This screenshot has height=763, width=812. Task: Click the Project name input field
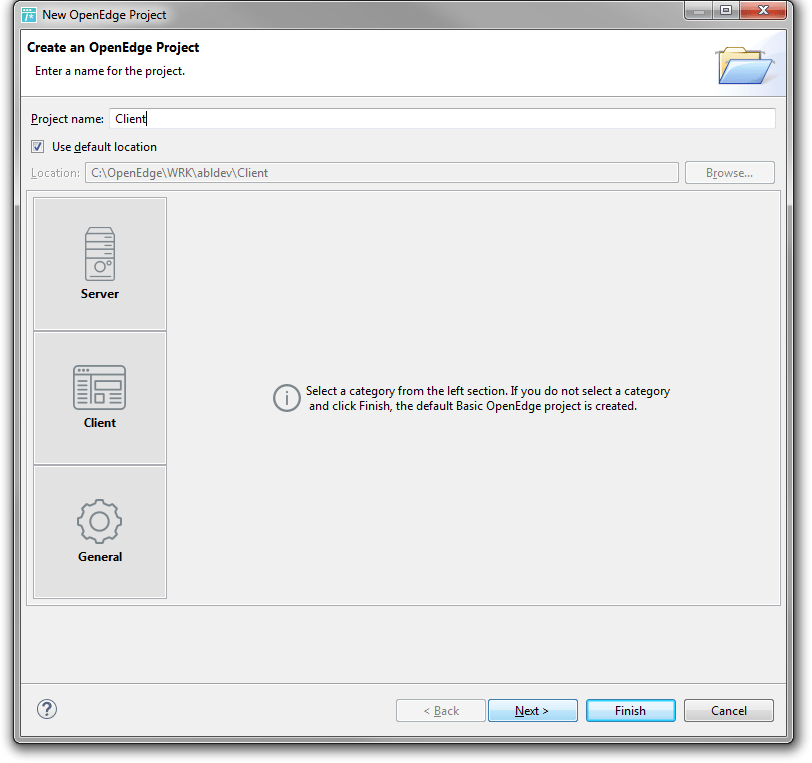[x=442, y=119]
